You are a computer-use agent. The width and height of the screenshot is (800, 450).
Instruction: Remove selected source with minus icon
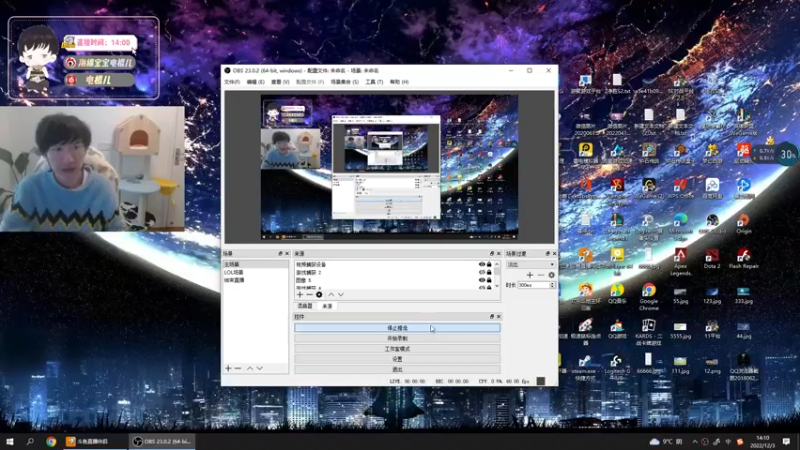click(x=308, y=295)
